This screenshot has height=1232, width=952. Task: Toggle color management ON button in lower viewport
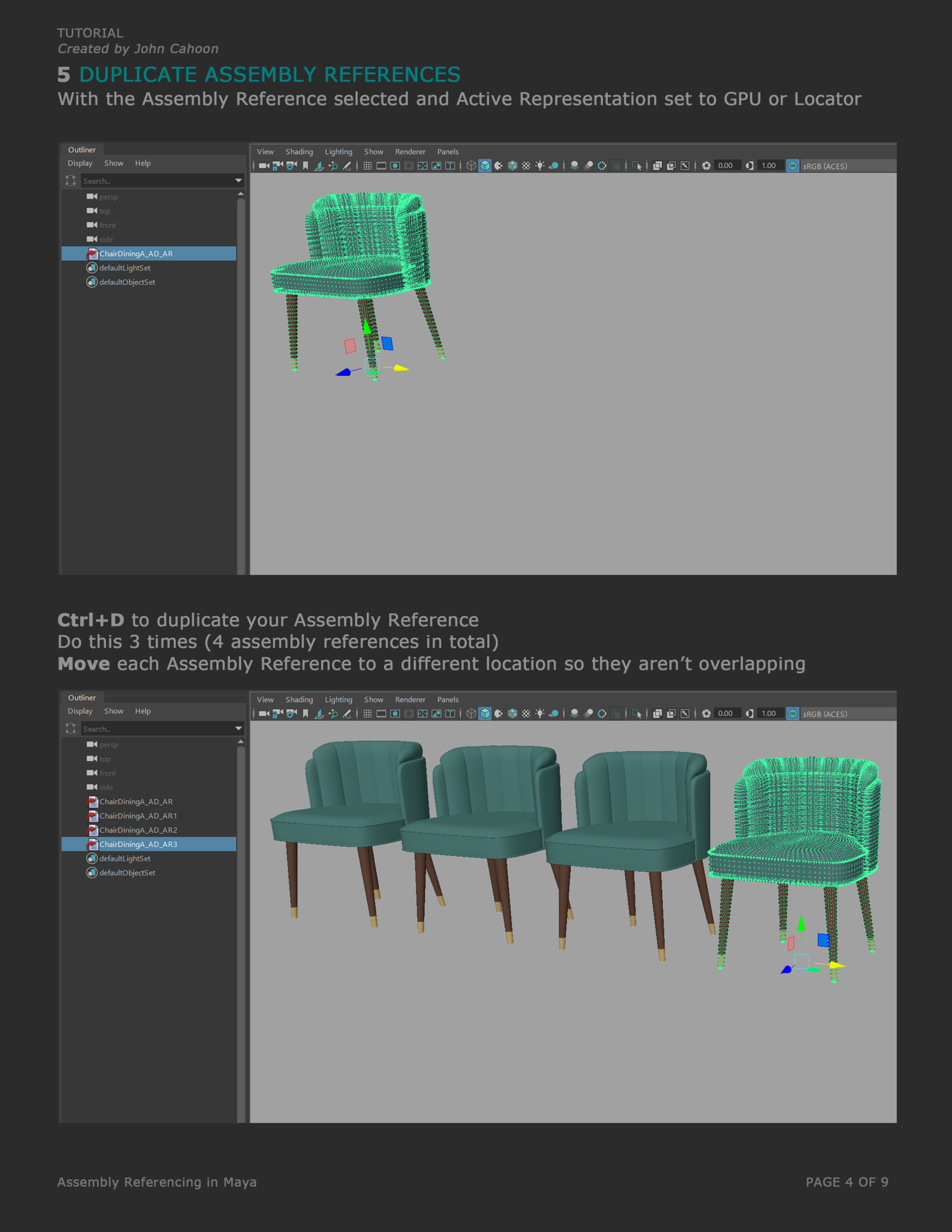[x=792, y=714]
